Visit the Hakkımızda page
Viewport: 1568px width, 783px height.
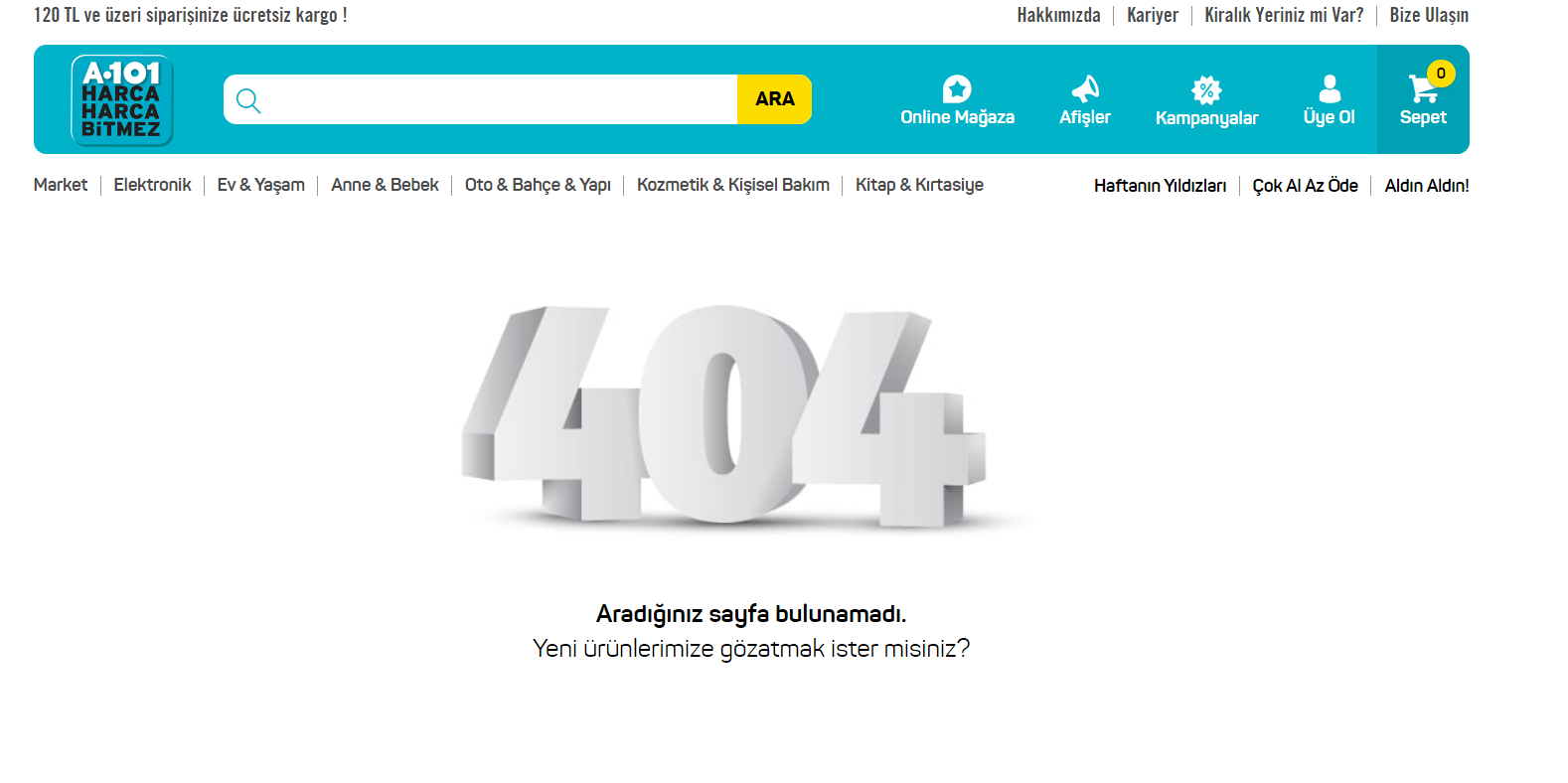(1058, 15)
